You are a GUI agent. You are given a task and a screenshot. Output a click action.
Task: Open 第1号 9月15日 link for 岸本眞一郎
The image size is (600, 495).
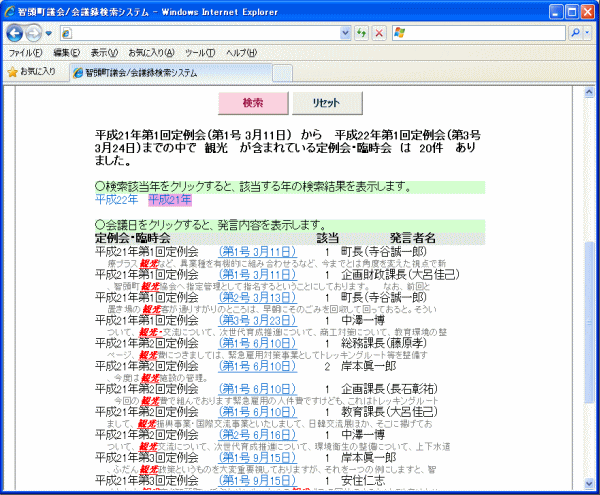click(258, 458)
